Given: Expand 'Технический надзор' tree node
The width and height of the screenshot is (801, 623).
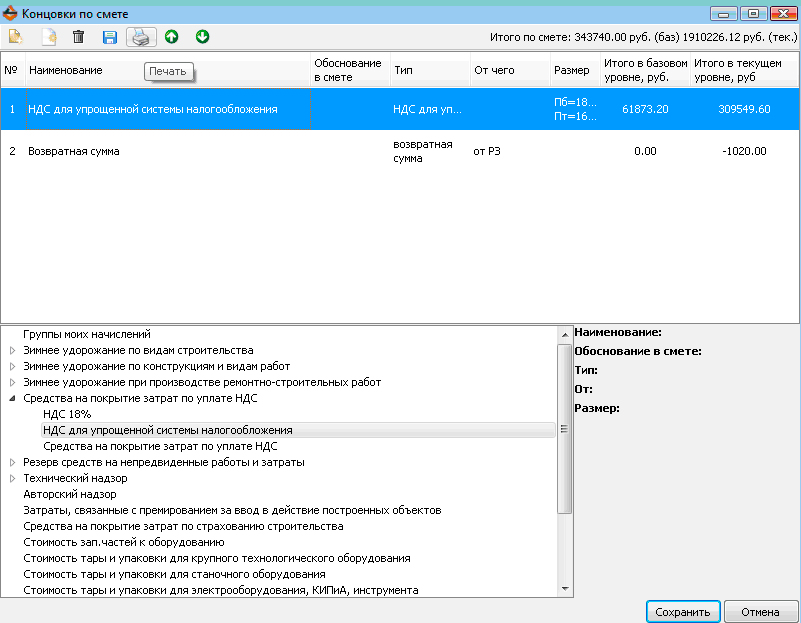Looking at the screenshot, I should point(12,478).
